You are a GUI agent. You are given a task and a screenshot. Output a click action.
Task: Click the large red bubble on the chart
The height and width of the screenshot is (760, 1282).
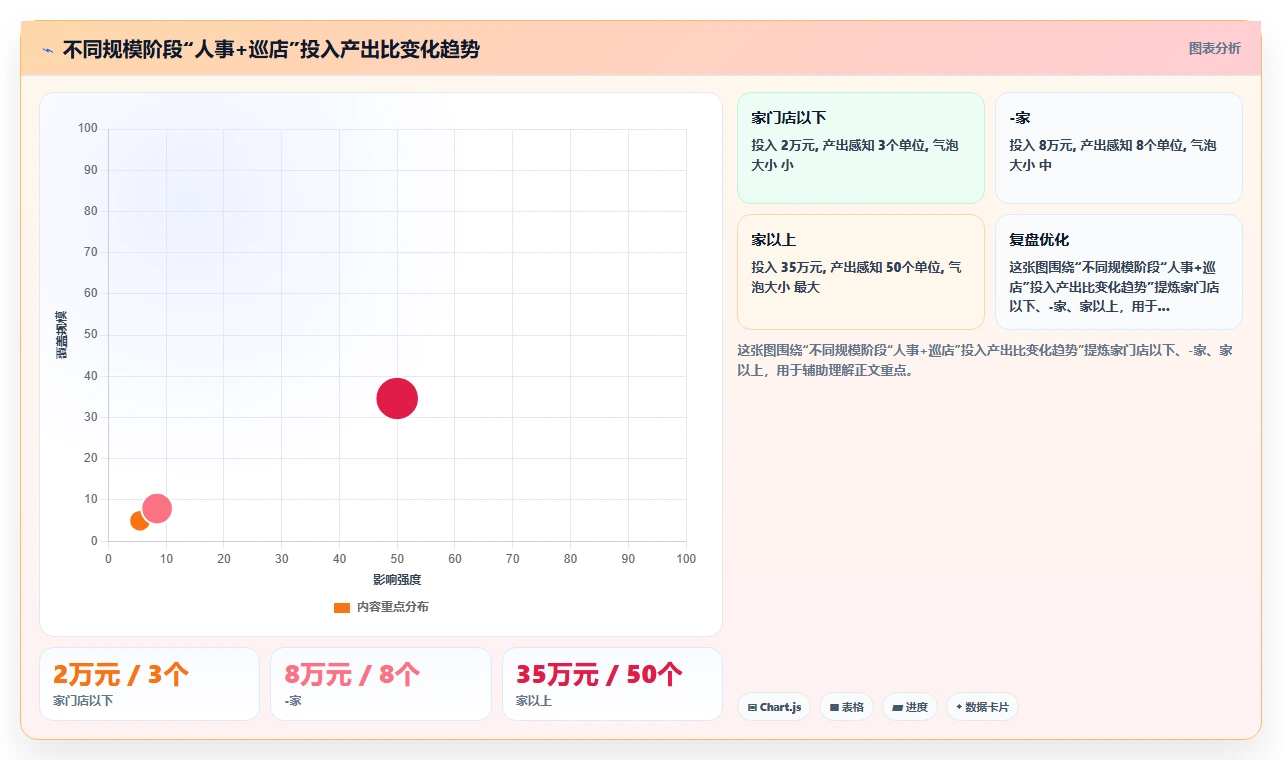coord(397,398)
